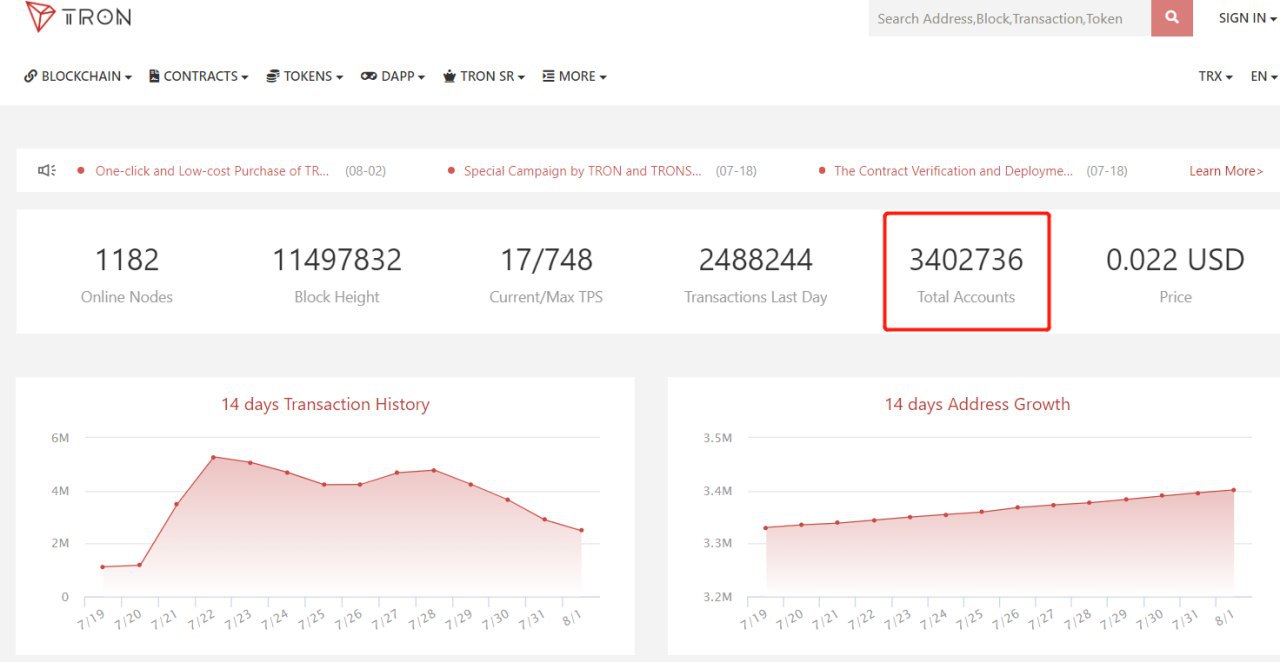Click the 14 days Transaction History title
Image resolution: width=1280 pixels, height=662 pixels.
(325, 404)
